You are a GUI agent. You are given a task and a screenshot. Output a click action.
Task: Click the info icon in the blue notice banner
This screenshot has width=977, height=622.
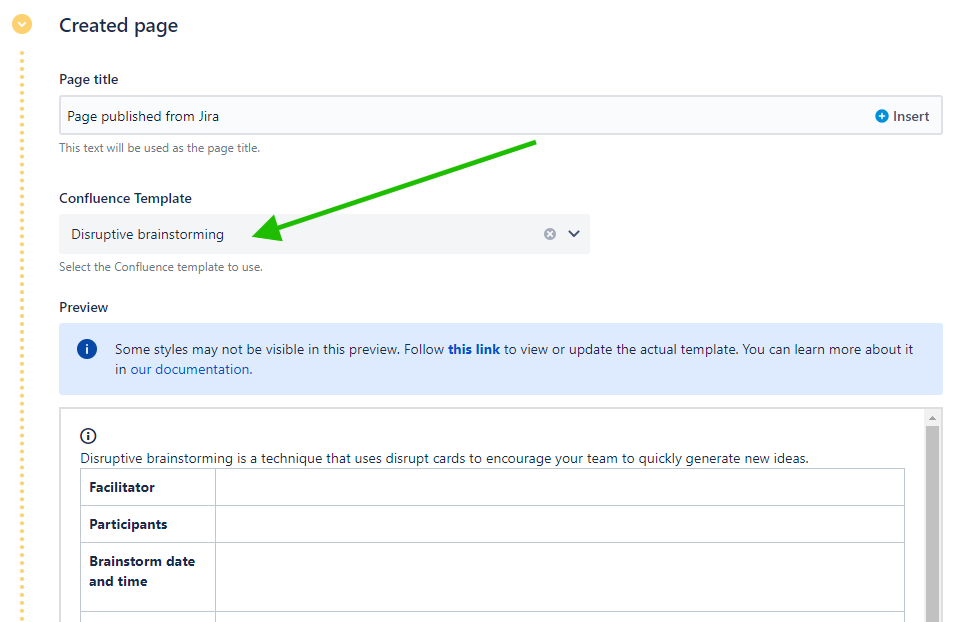(x=87, y=349)
